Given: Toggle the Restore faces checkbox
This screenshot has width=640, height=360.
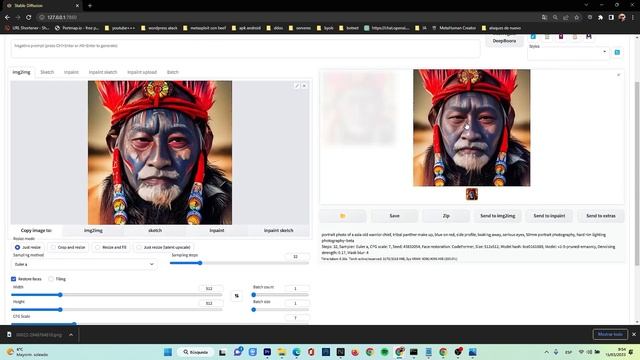Looking at the screenshot, I should pyautogui.click(x=13, y=279).
